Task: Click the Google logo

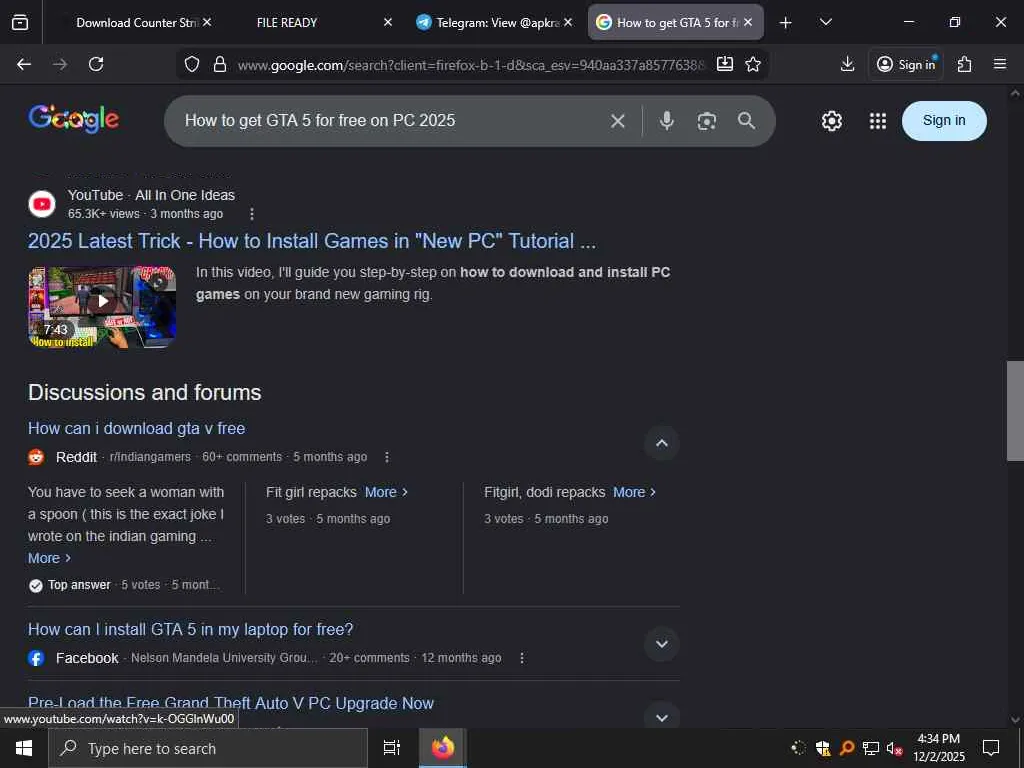Action: [x=73, y=119]
